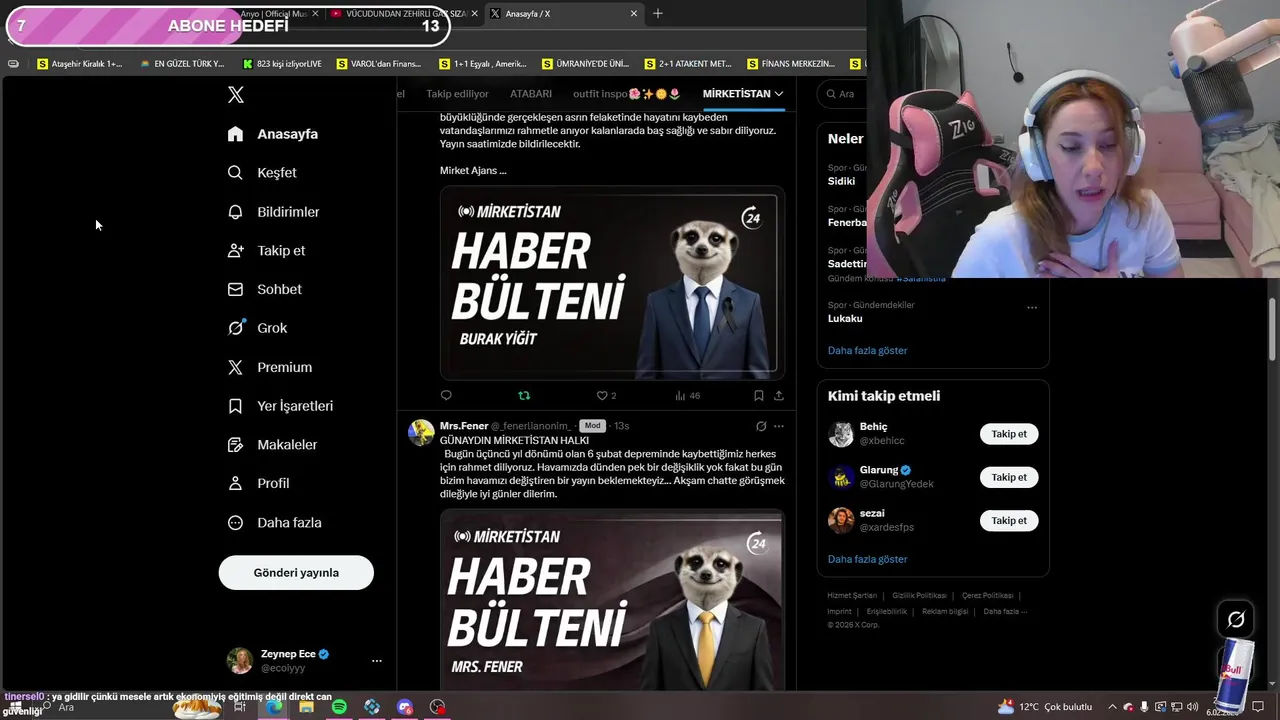Open more options for Lukaku trend
This screenshot has height=720, width=1280.
(x=1032, y=307)
